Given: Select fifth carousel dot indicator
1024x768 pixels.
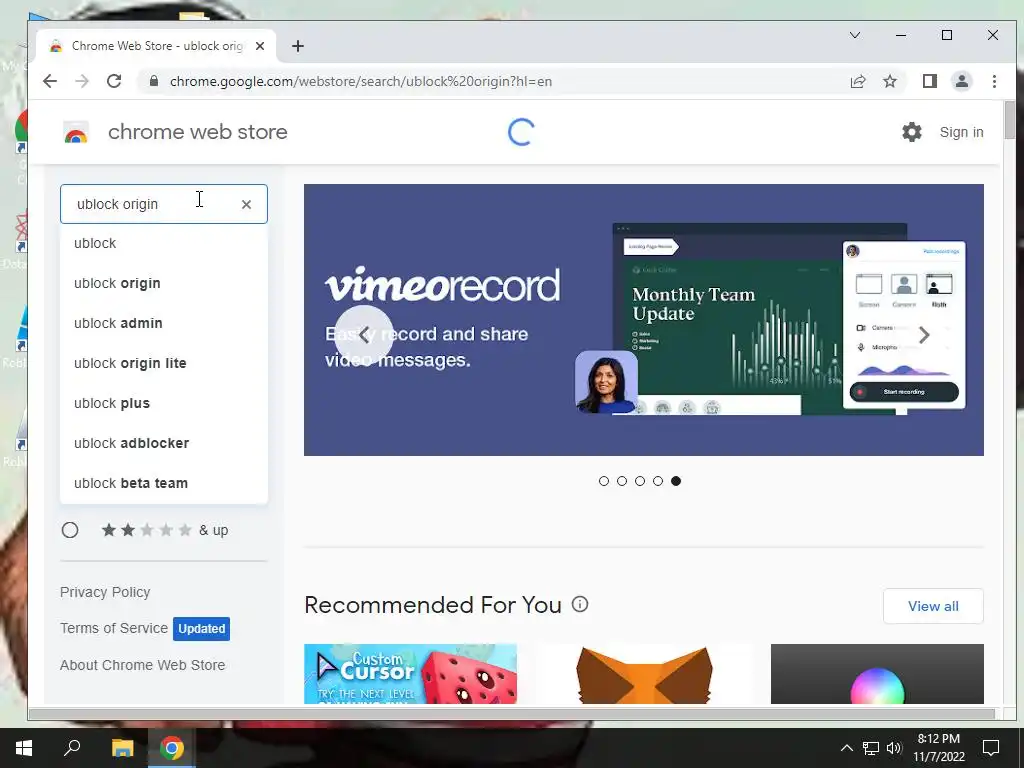Looking at the screenshot, I should tap(676, 481).
